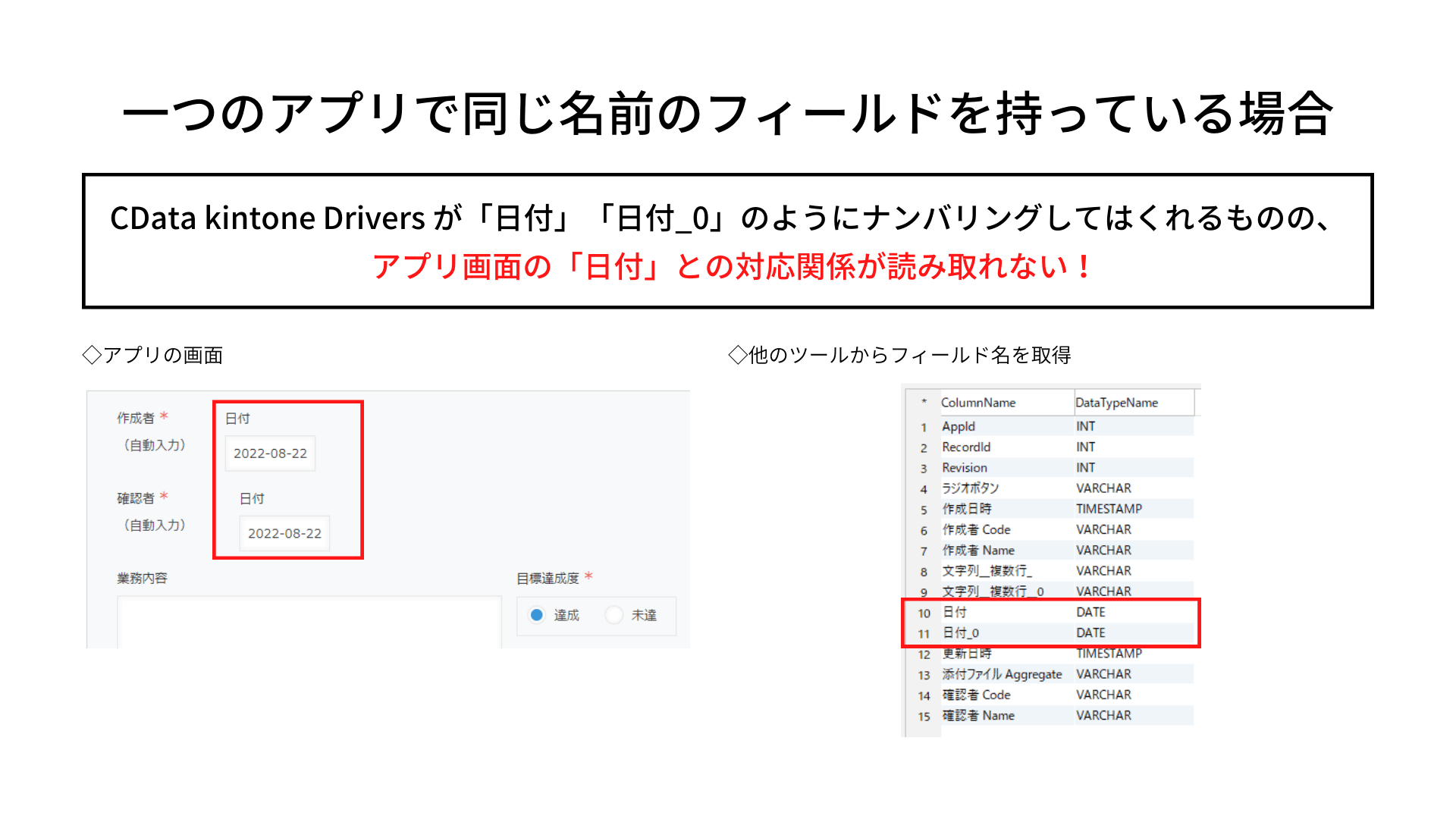
Task: Select the RecordId row
Action: click(x=966, y=447)
